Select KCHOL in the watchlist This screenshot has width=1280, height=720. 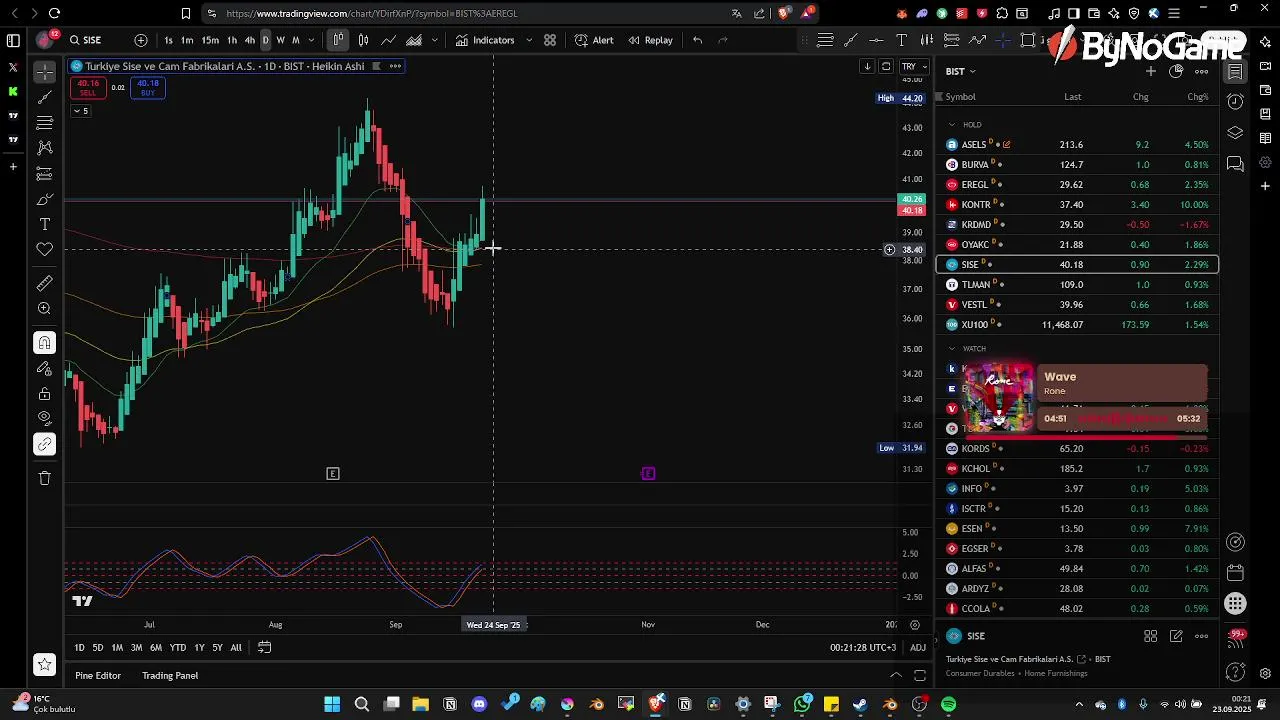(x=1077, y=468)
